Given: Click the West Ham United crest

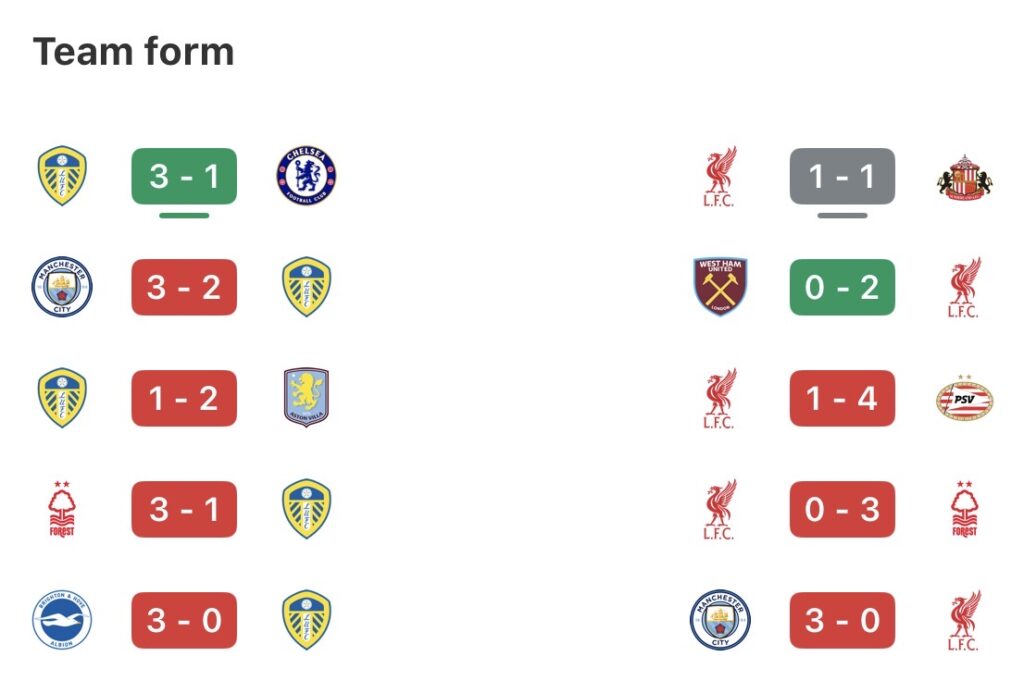Looking at the screenshot, I should click(x=719, y=287).
